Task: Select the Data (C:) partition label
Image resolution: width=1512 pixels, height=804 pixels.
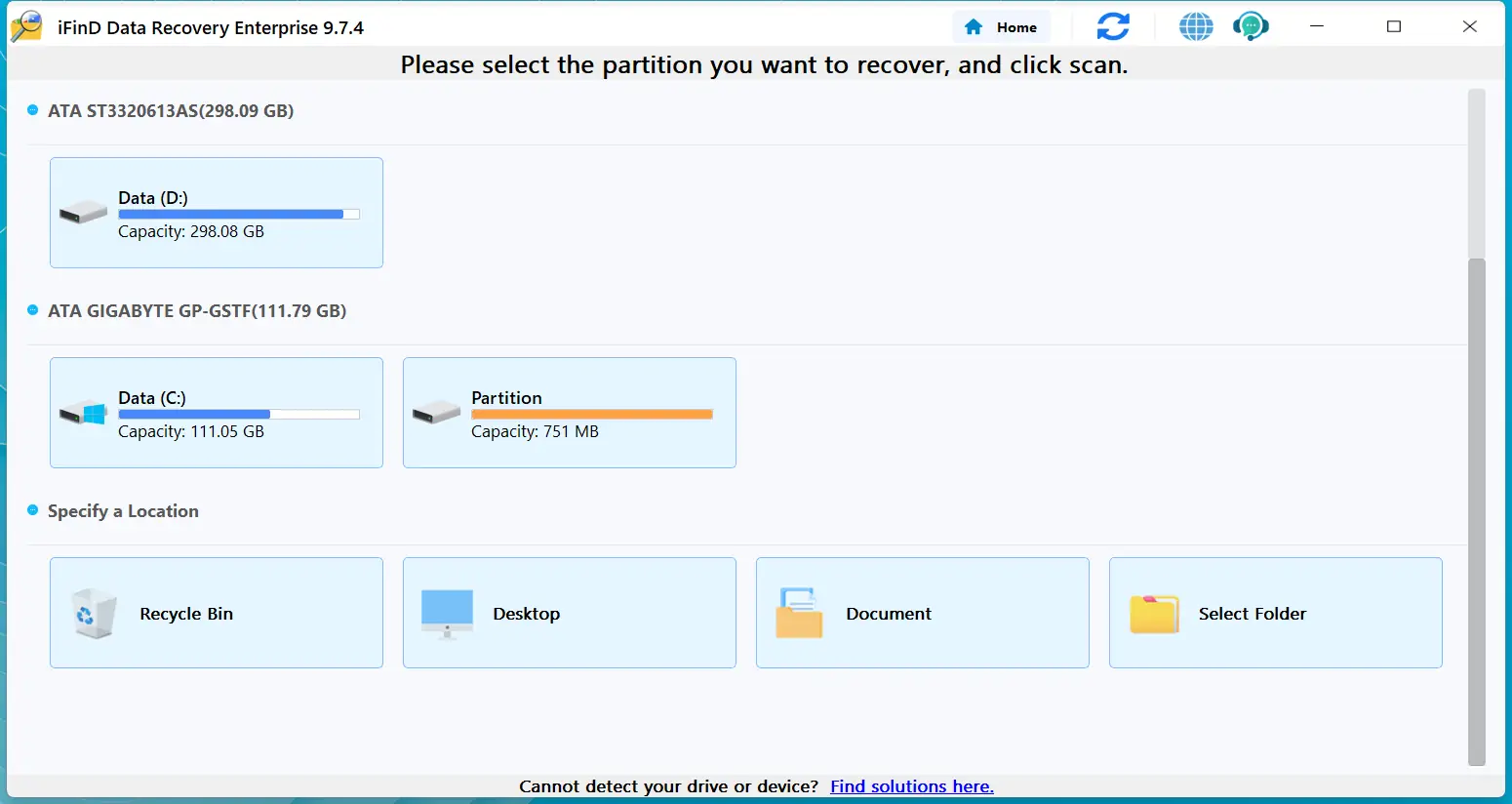Action: click(152, 398)
